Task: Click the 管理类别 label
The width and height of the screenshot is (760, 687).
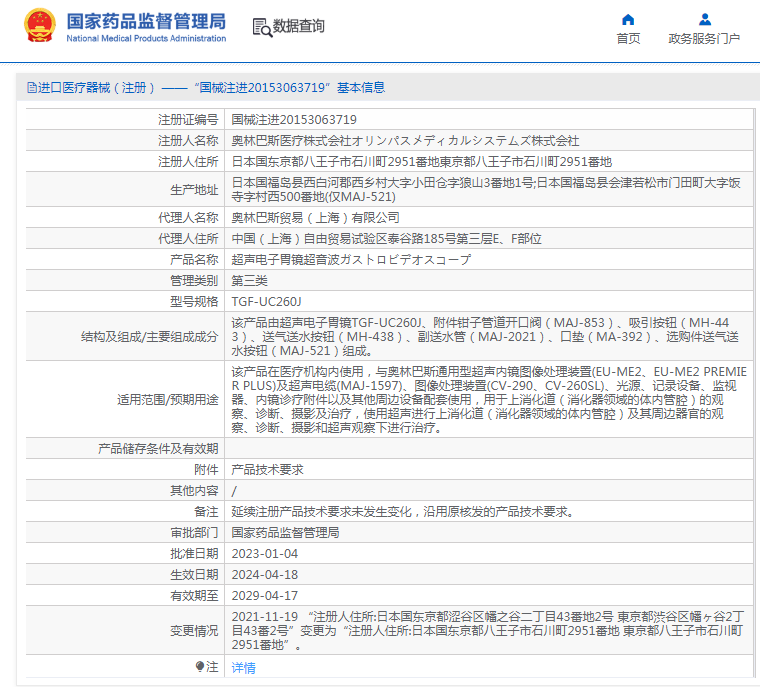Action: (x=194, y=281)
